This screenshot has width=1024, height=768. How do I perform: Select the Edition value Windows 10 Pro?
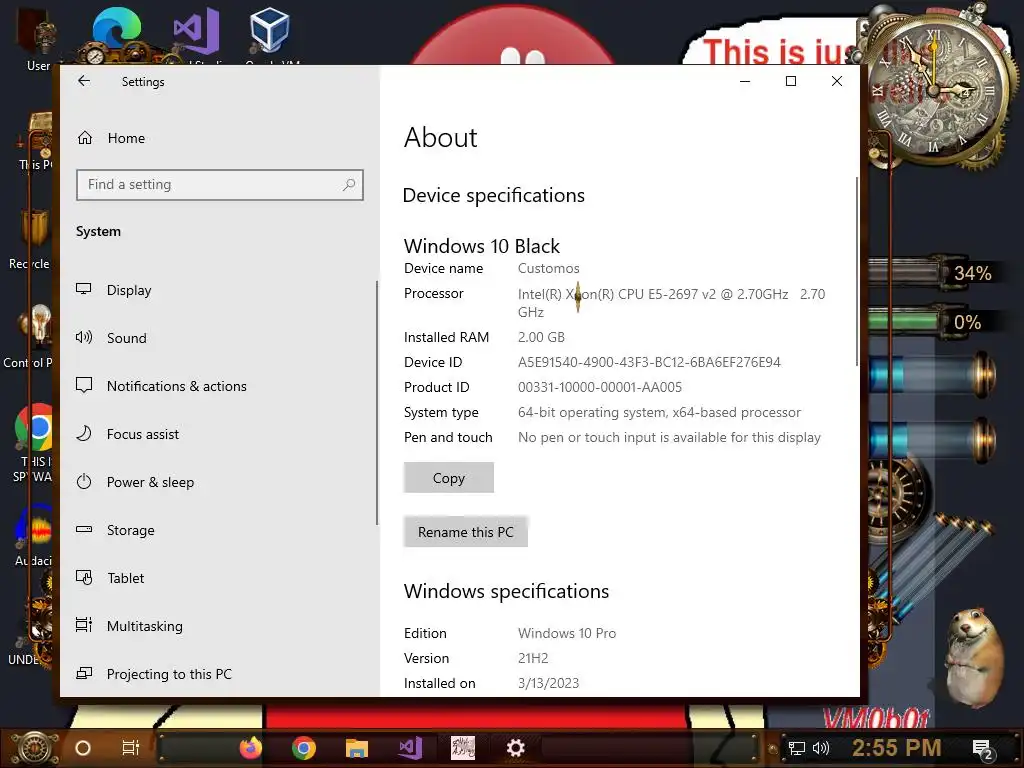[567, 633]
